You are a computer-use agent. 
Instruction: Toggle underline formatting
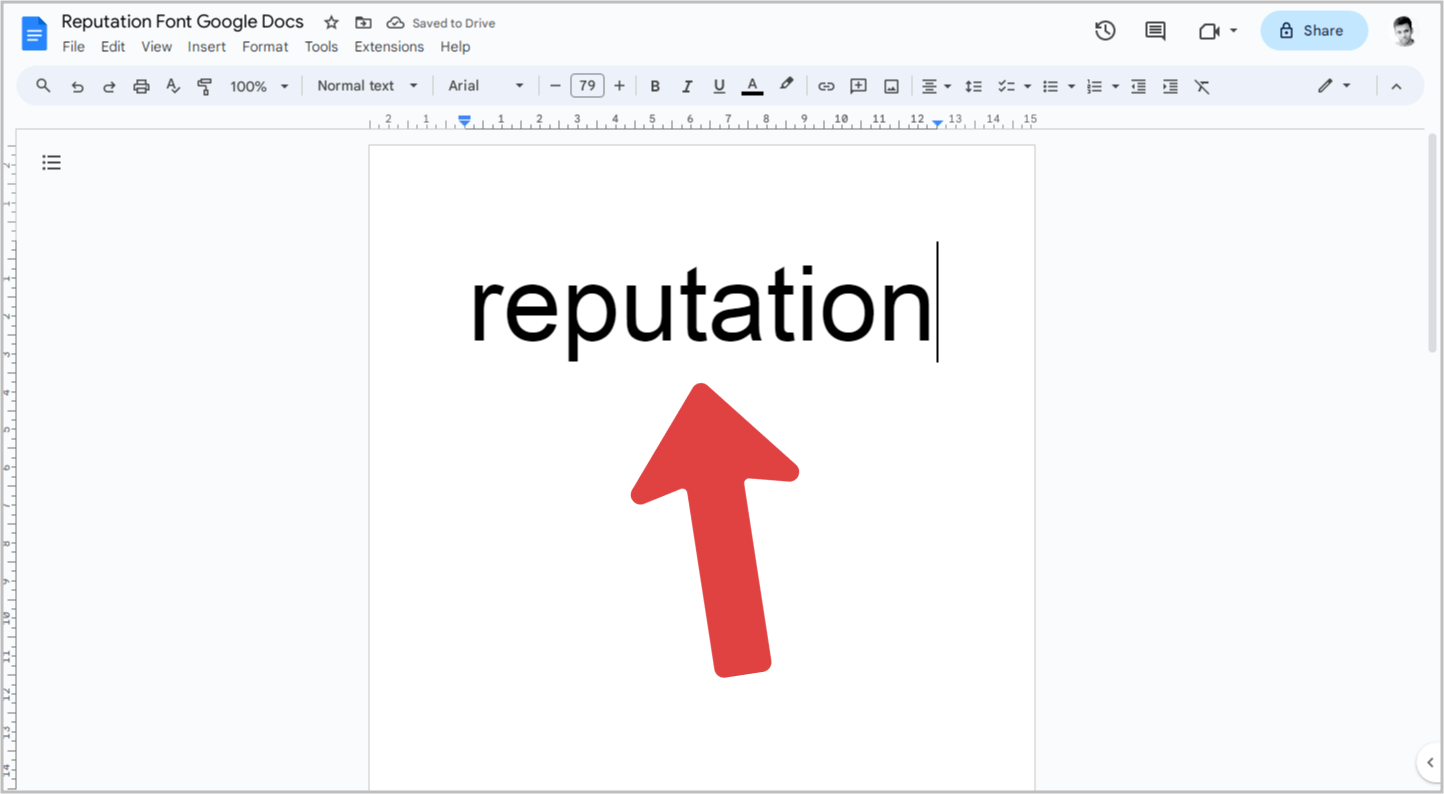tap(719, 86)
